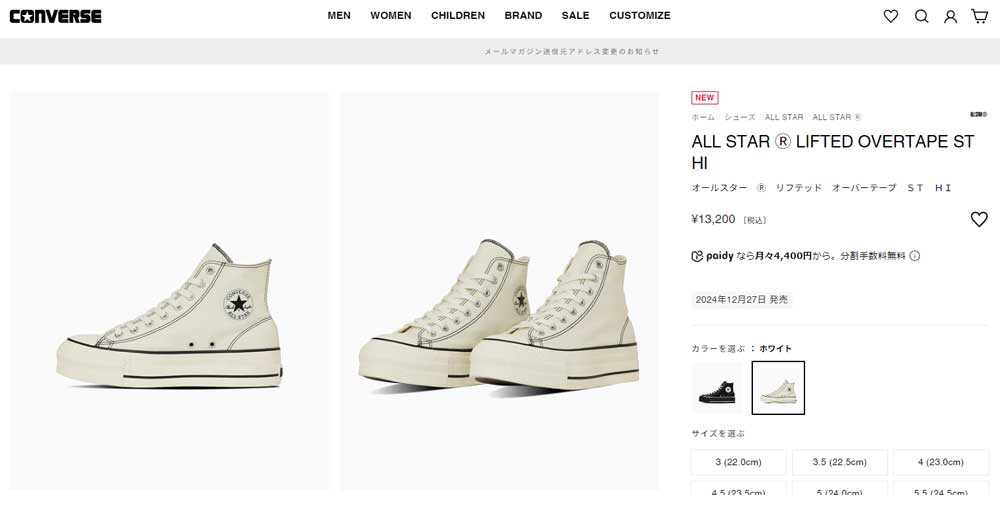Open the mail magazine notice banner
The image size is (1000, 526).
tap(571, 51)
